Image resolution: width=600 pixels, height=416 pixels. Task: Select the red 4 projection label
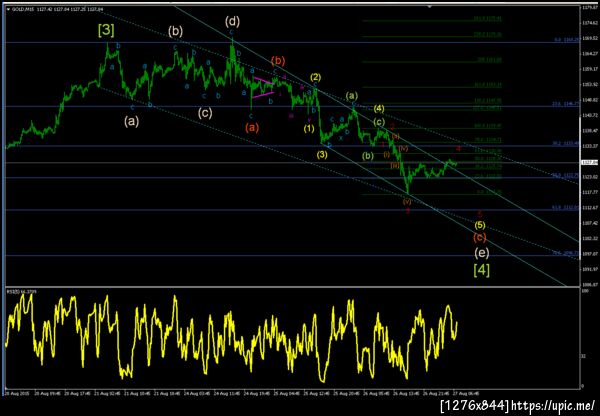[x=458, y=148]
